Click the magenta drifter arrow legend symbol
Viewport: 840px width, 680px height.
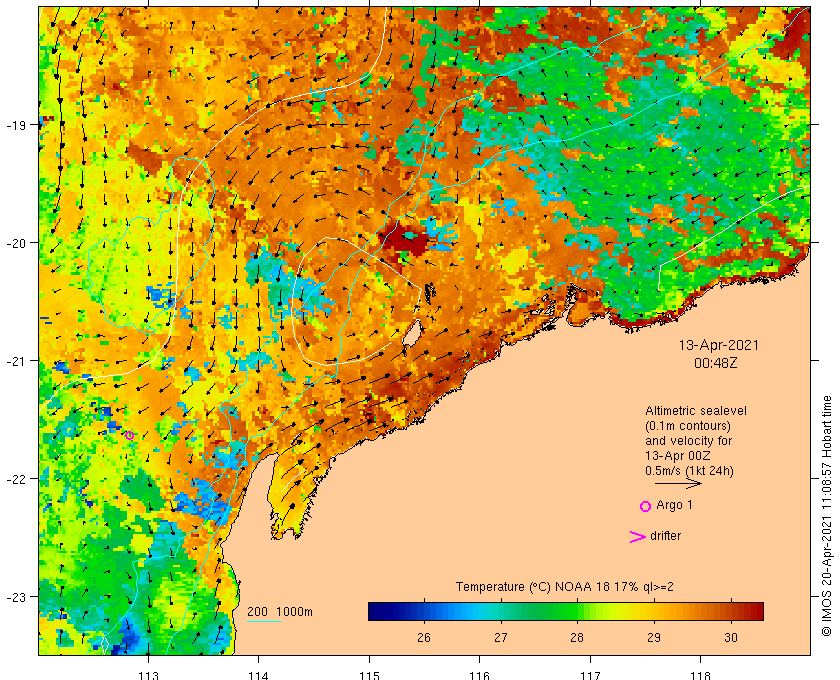[x=637, y=537]
